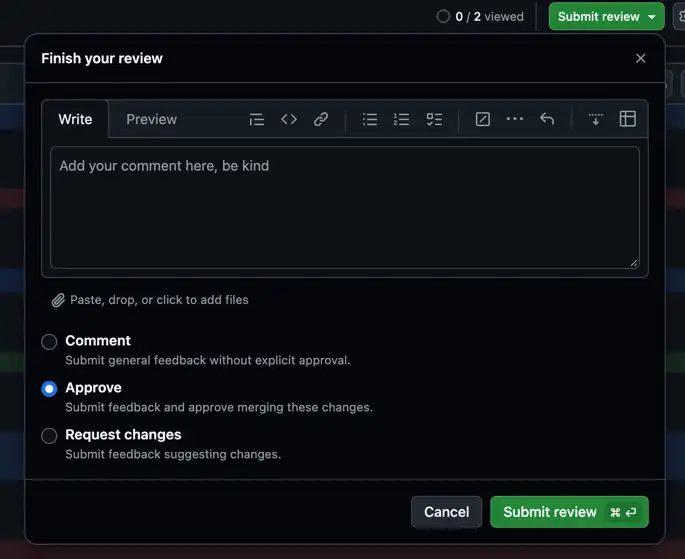
Task: Switch to the Write tab
Action: point(75,119)
